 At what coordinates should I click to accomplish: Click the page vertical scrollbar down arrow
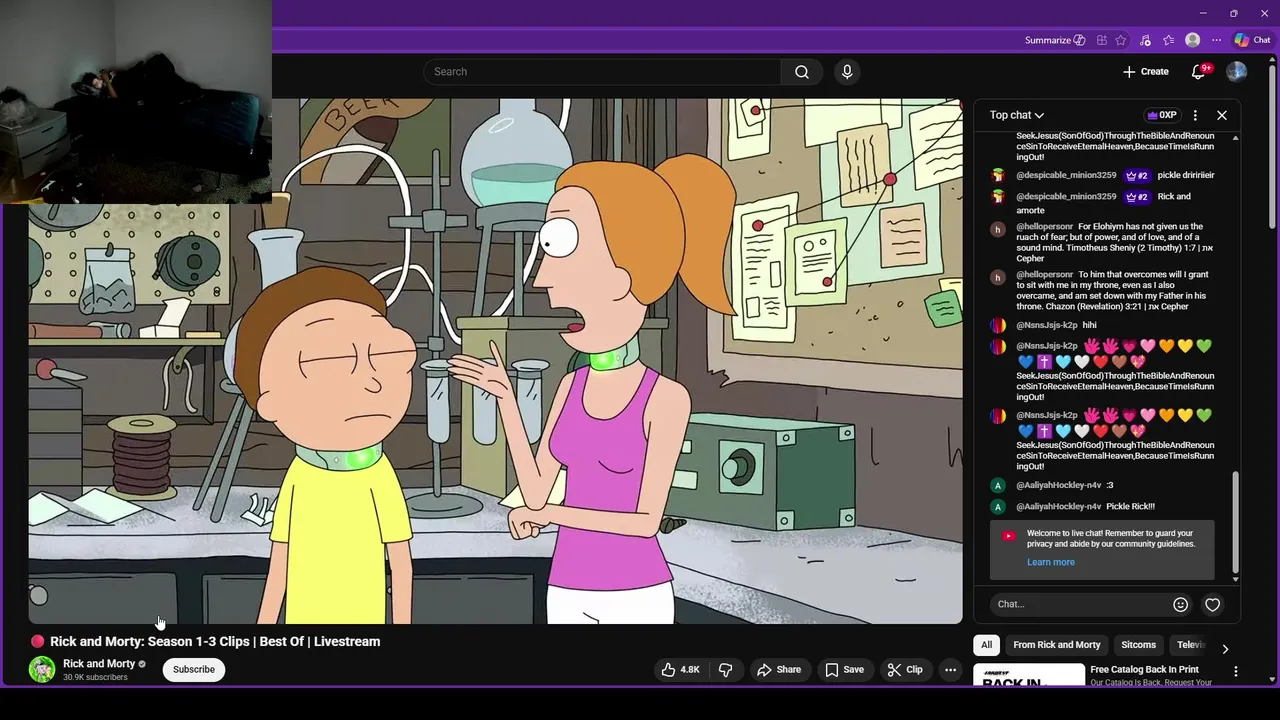(1272, 680)
